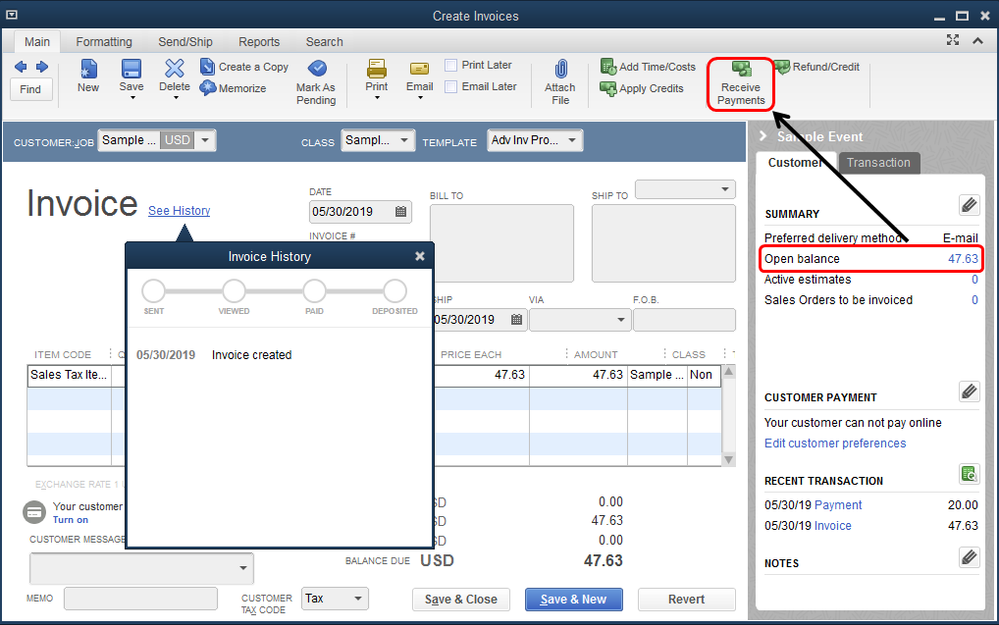Select the Sales Tax Item line item cell
The image size is (999, 625).
tap(69, 375)
